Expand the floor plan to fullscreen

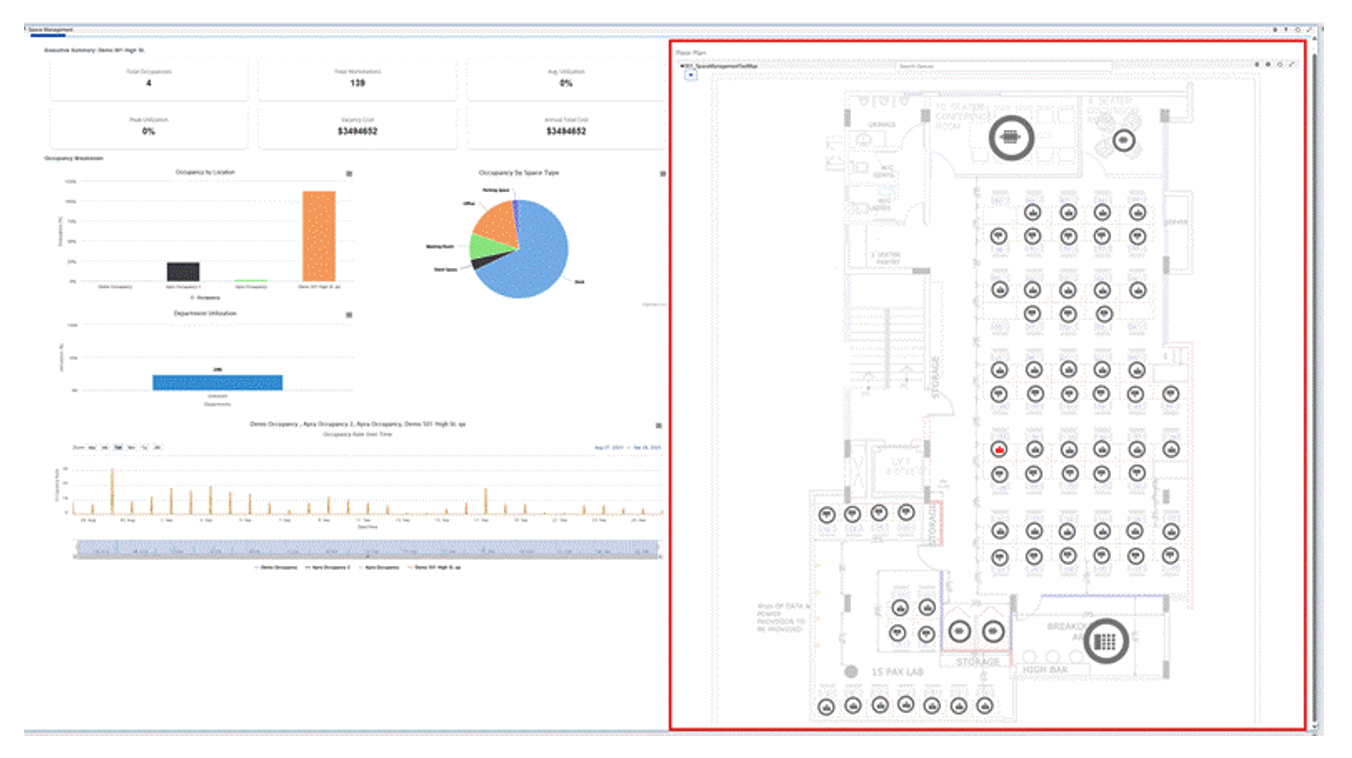pos(1292,65)
